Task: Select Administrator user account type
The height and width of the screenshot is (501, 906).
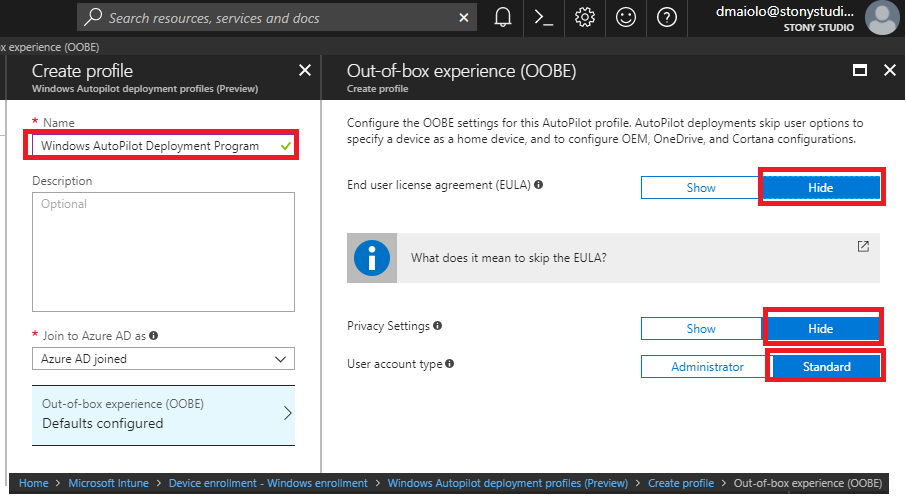Action: tap(707, 367)
